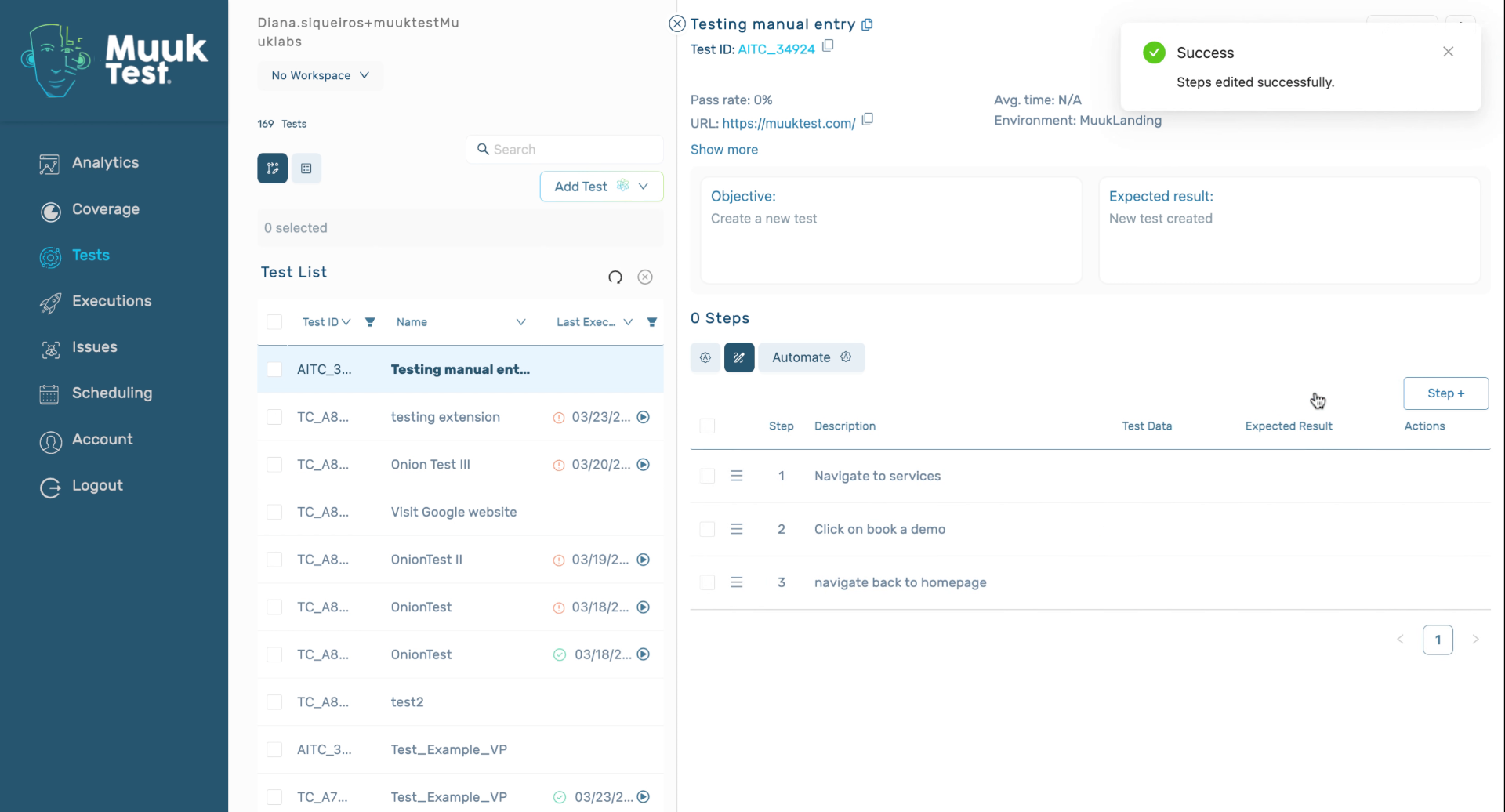Run the testing extension test
Screen dimensions: 1505x812
644,417
